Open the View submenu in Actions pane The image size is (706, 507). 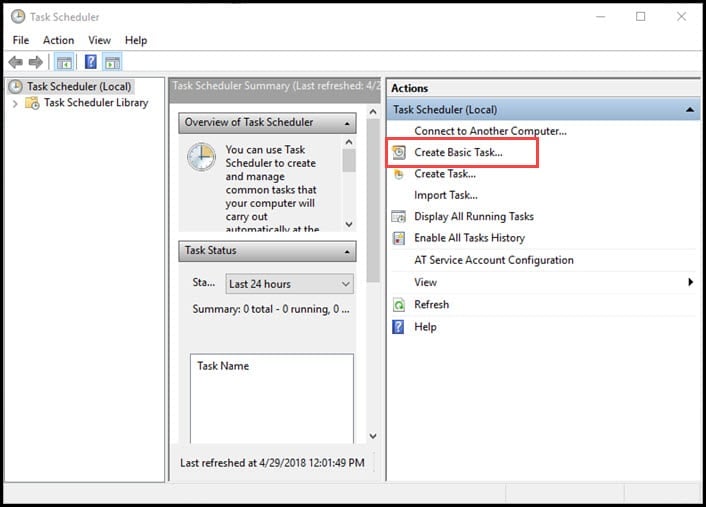click(543, 283)
